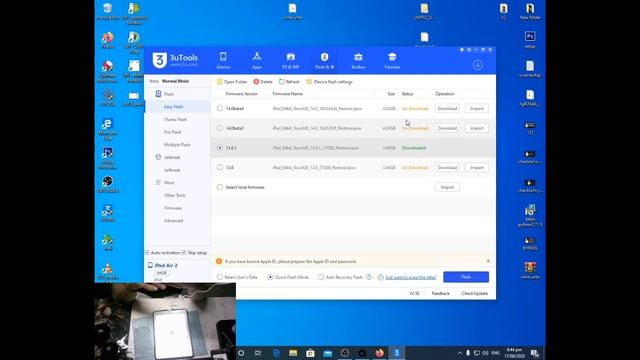Select Multiple Flash in sidebar

[x=177, y=144]
